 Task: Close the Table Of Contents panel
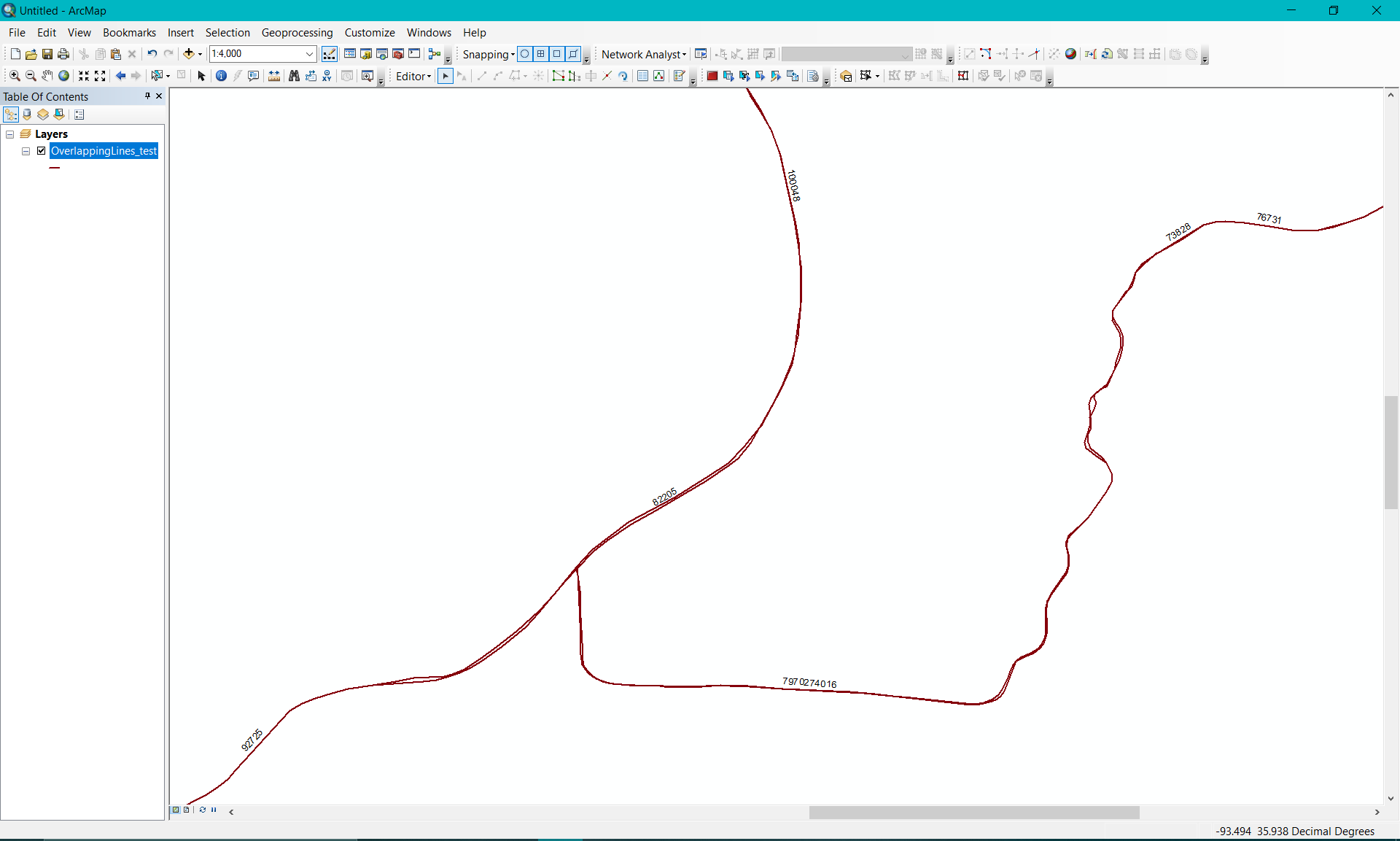pos(159,96)
